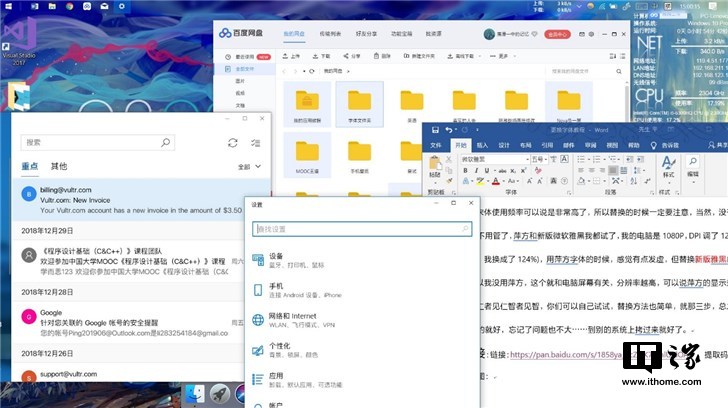This screenshot has width=728, height=408.
Task: Click the Windows Start button
Action: tap(8, 6)
